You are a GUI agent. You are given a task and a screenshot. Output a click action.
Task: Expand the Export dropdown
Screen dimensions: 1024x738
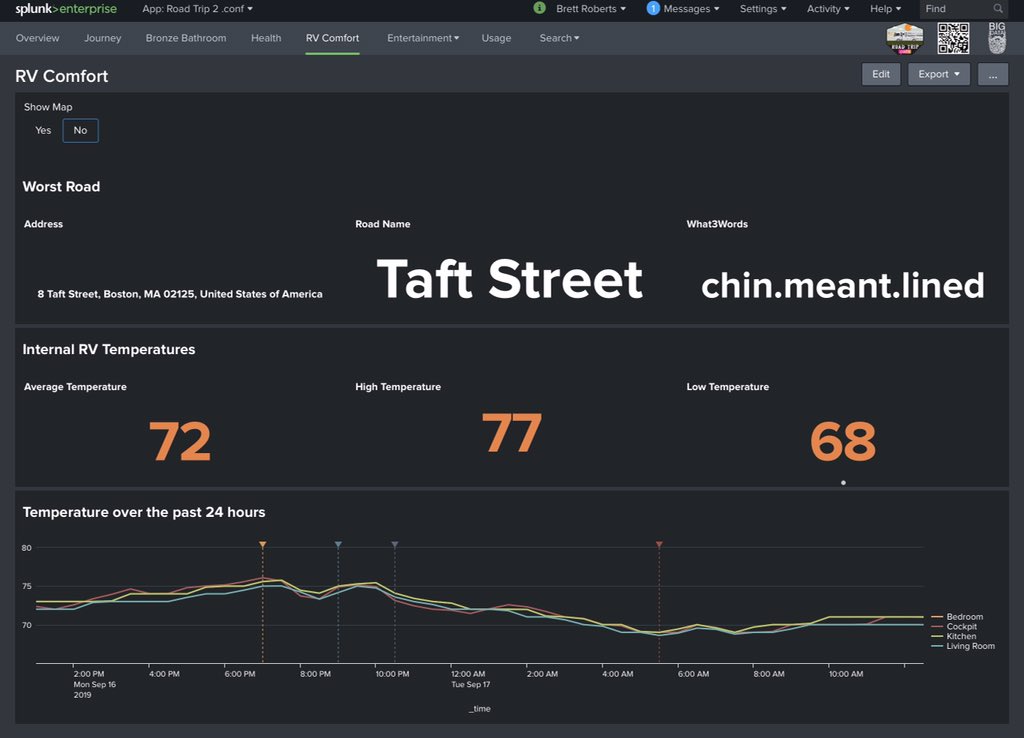pyautogui.click(x=938, y=74)
